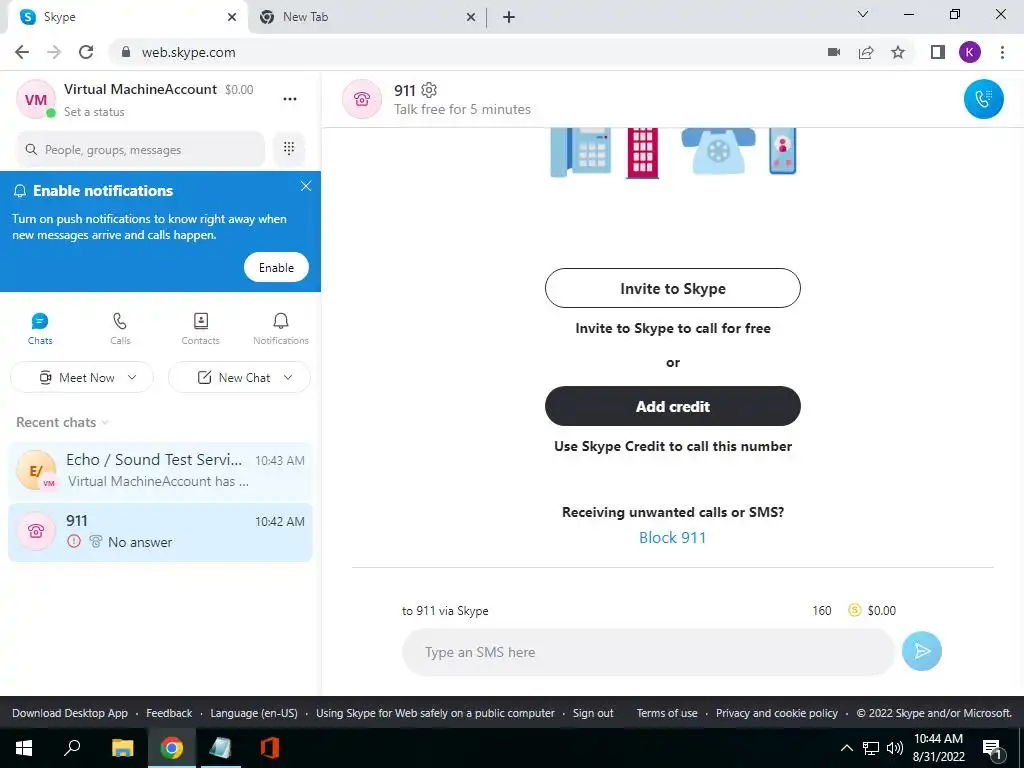The width and height of the screenshot is (1024, 768).
Task: Open the Feedback footer link
Action: [169, 713]
